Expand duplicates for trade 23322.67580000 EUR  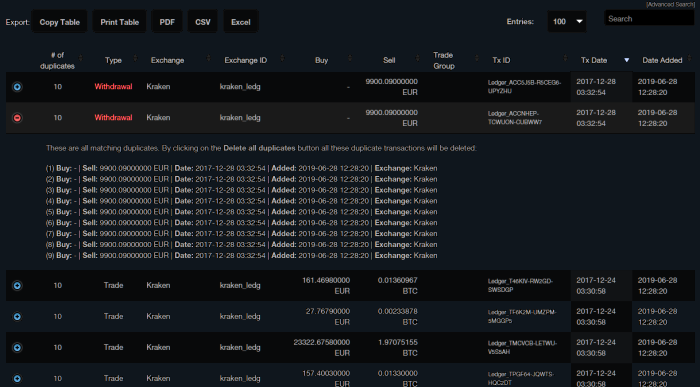coord(17,347)
